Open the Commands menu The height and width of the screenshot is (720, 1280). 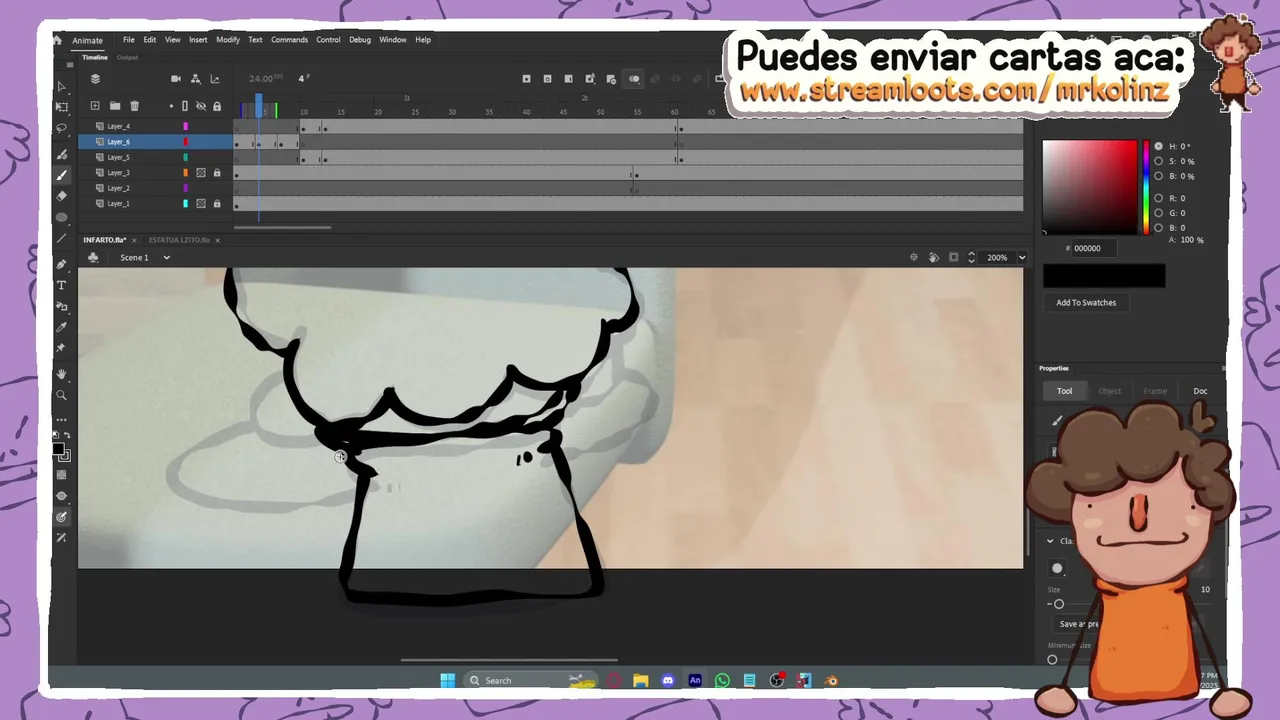289,40
